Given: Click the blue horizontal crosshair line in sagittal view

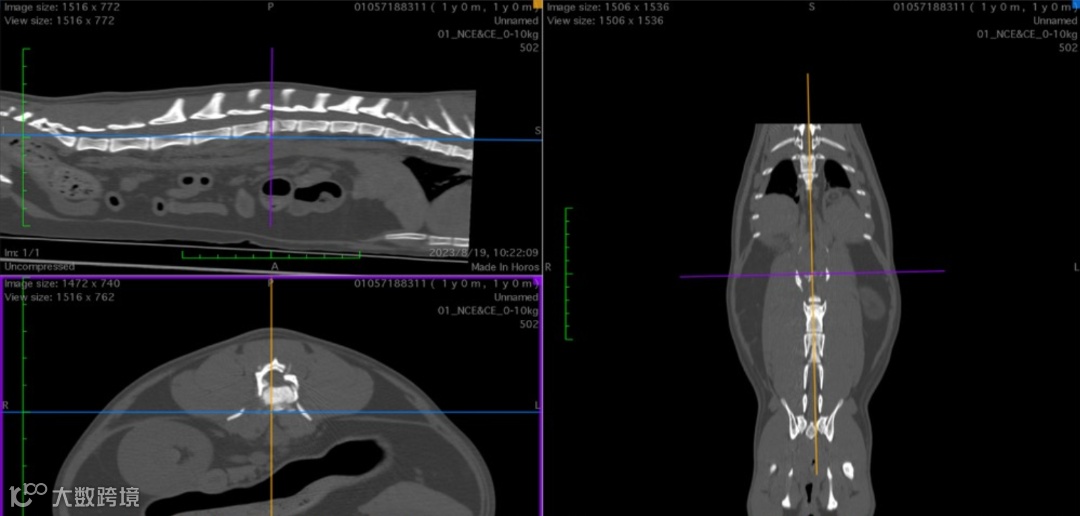Looking at the screenshot, I should [271, 136].
